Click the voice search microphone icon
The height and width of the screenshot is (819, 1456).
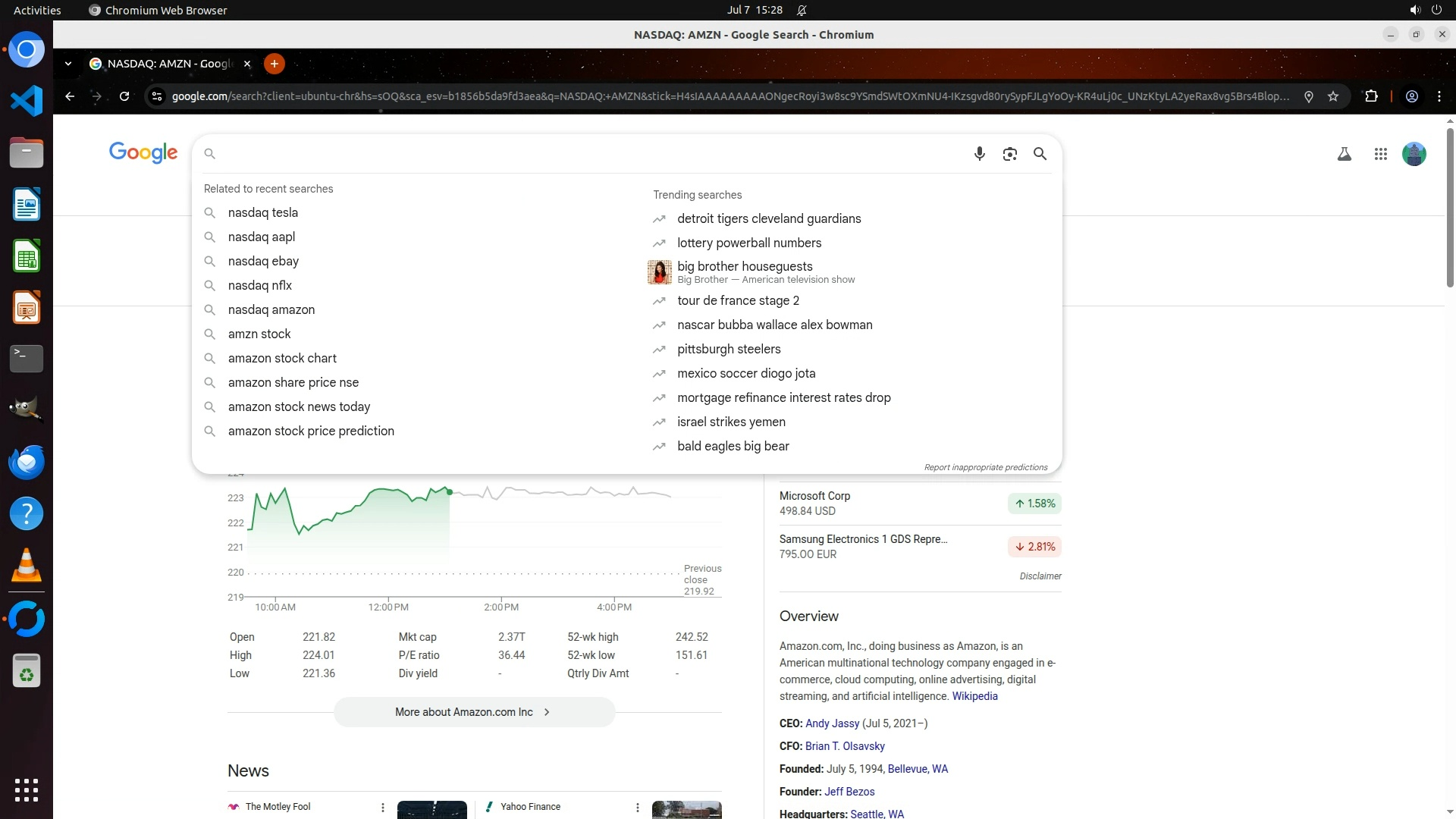point(979,154)
